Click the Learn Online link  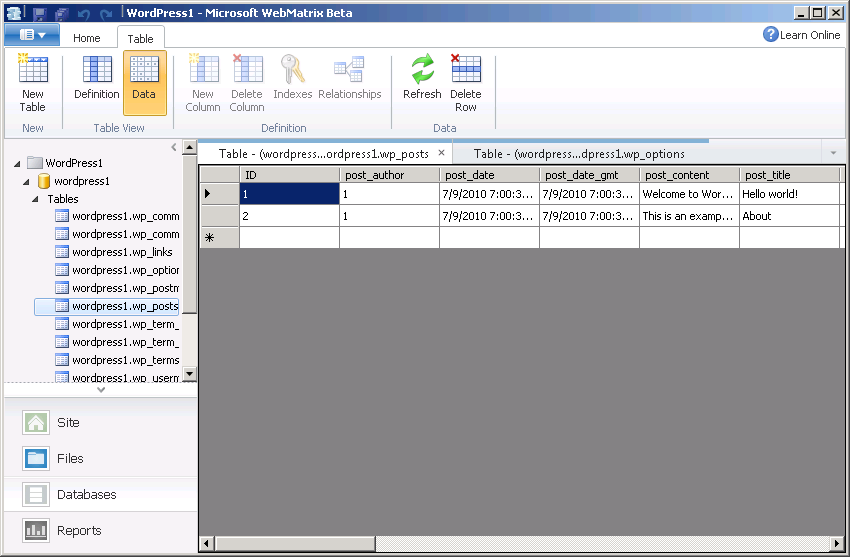[810, 35]
